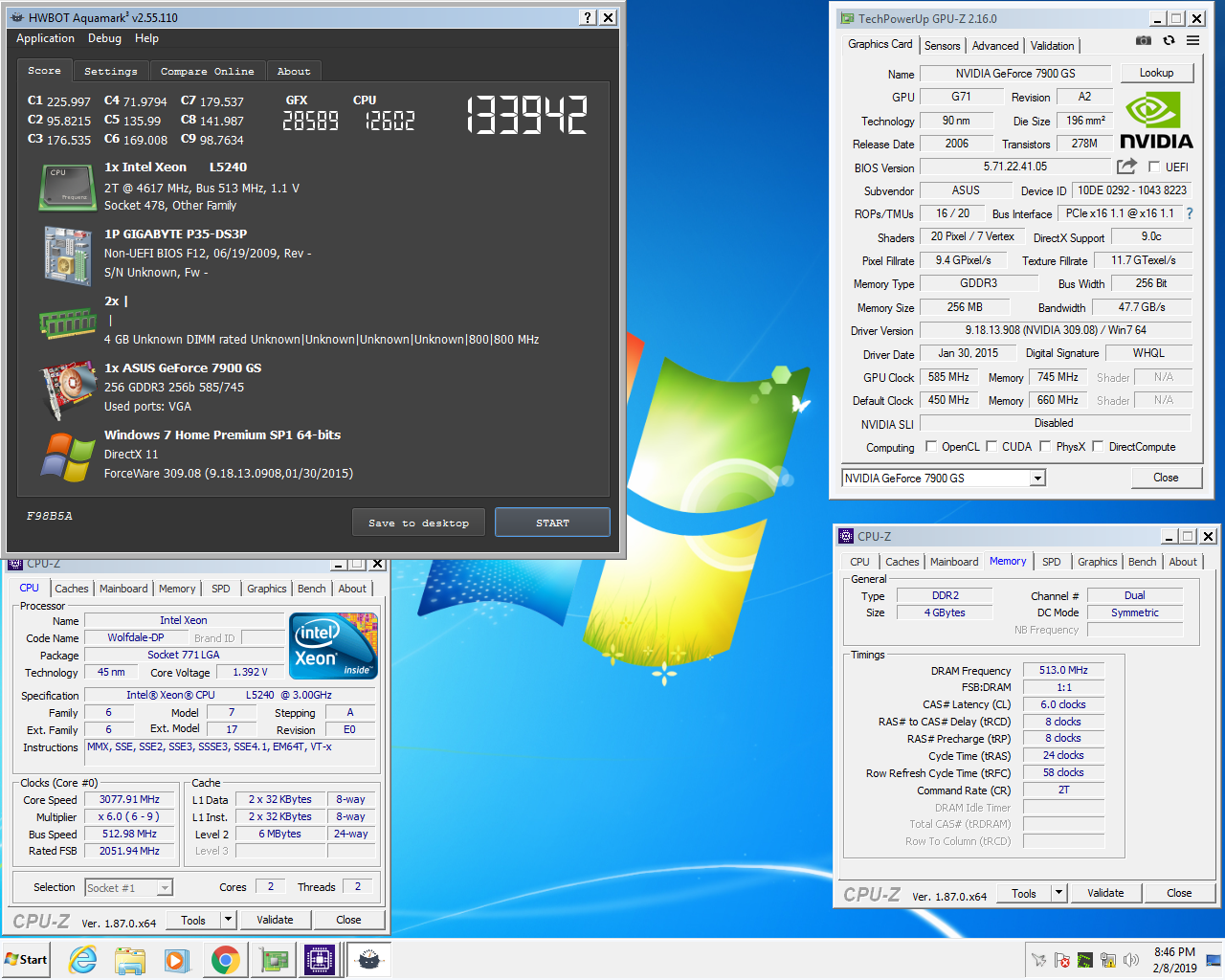Open the Advanced tab in GPU-Z
This screenshot has width=1225, height=980.
tap(995, 46)
